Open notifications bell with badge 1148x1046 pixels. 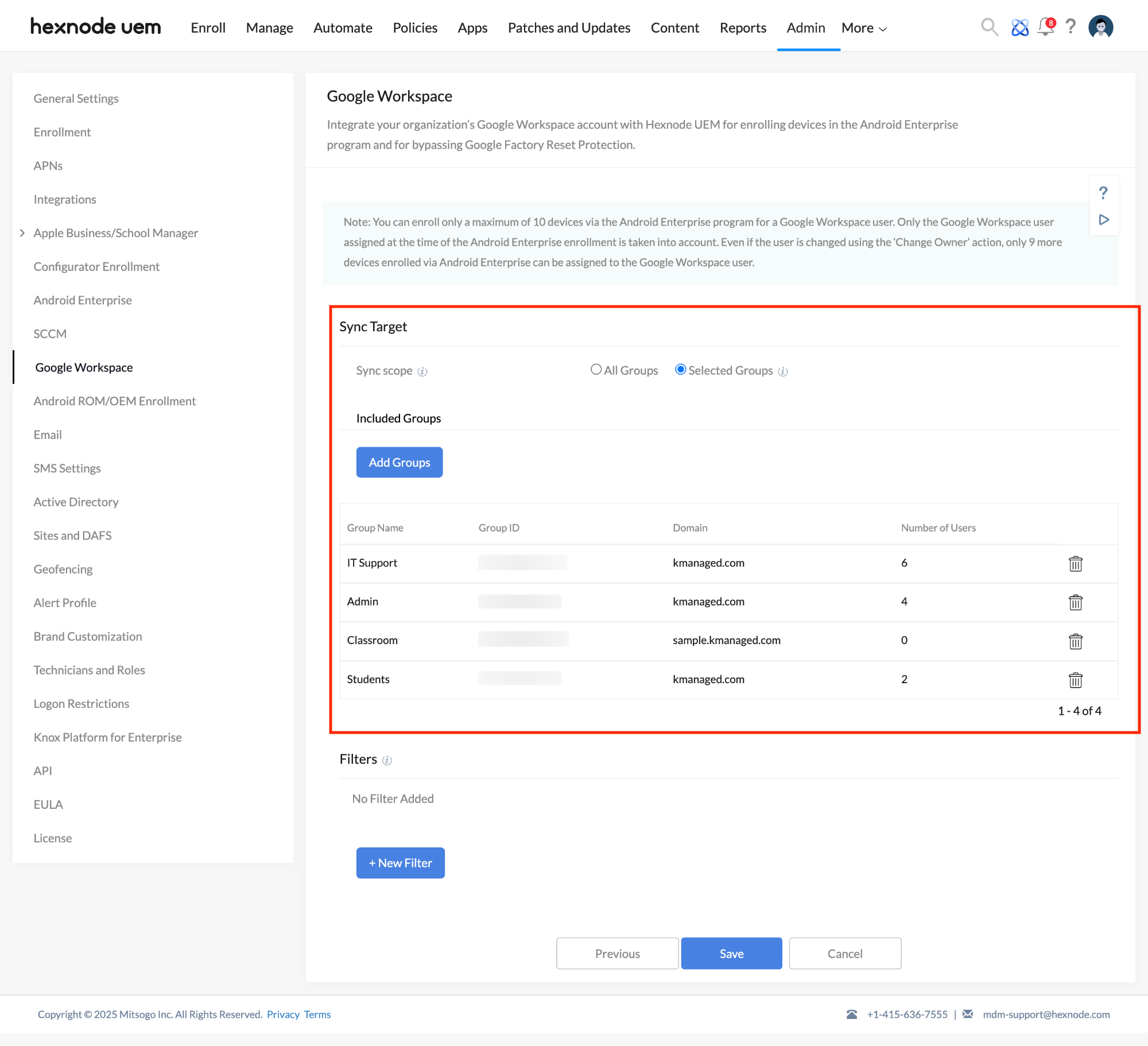click(1046, 27)
